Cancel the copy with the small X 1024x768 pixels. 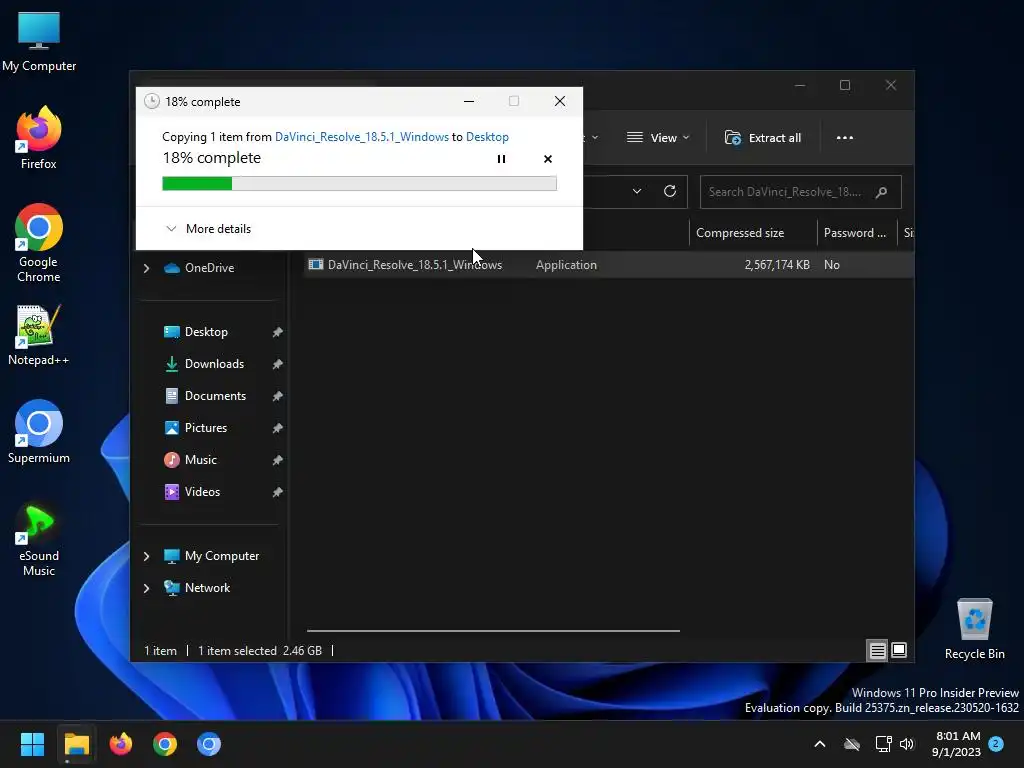[x=548, y=159]
